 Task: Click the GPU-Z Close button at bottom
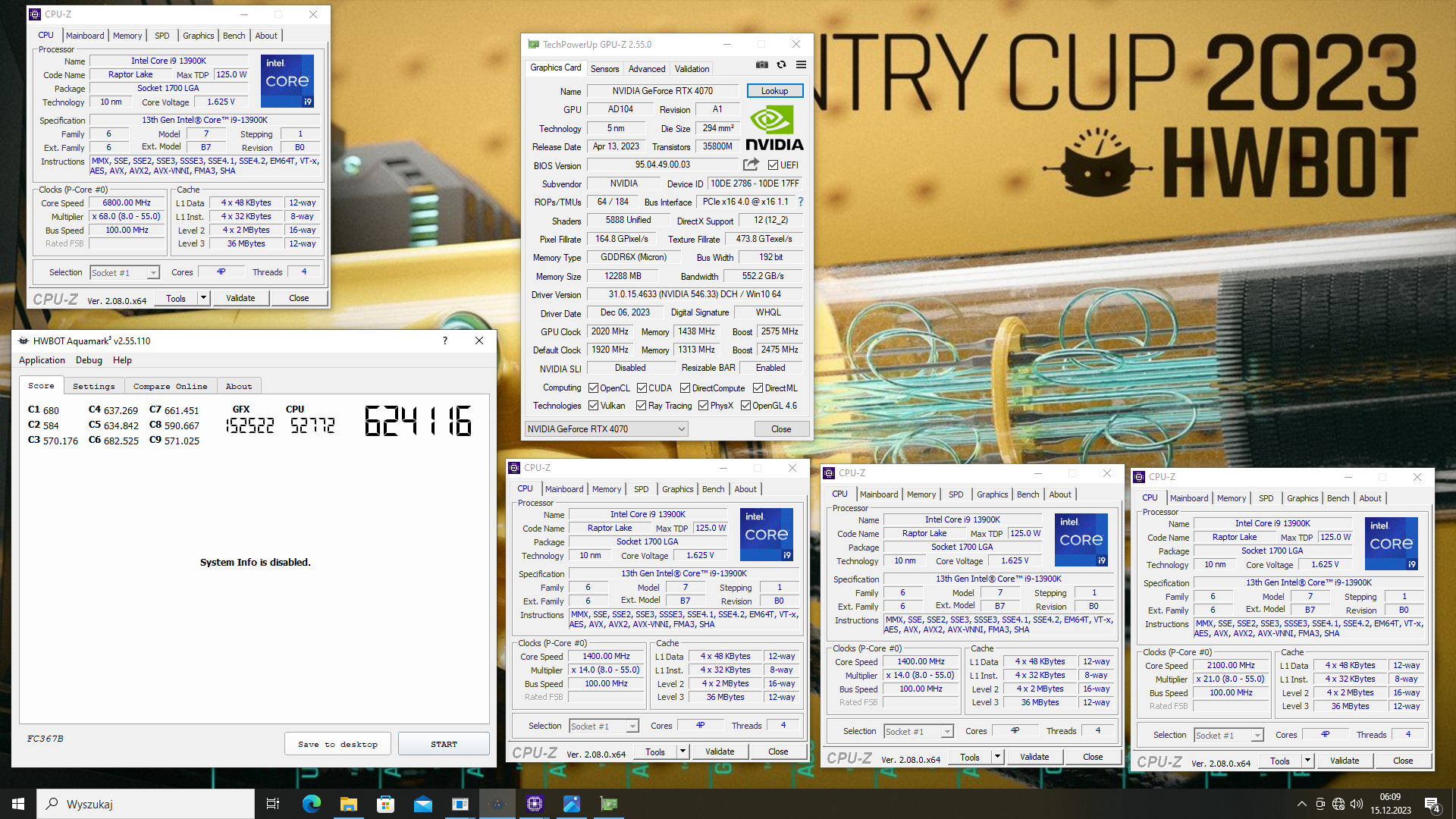781,429
